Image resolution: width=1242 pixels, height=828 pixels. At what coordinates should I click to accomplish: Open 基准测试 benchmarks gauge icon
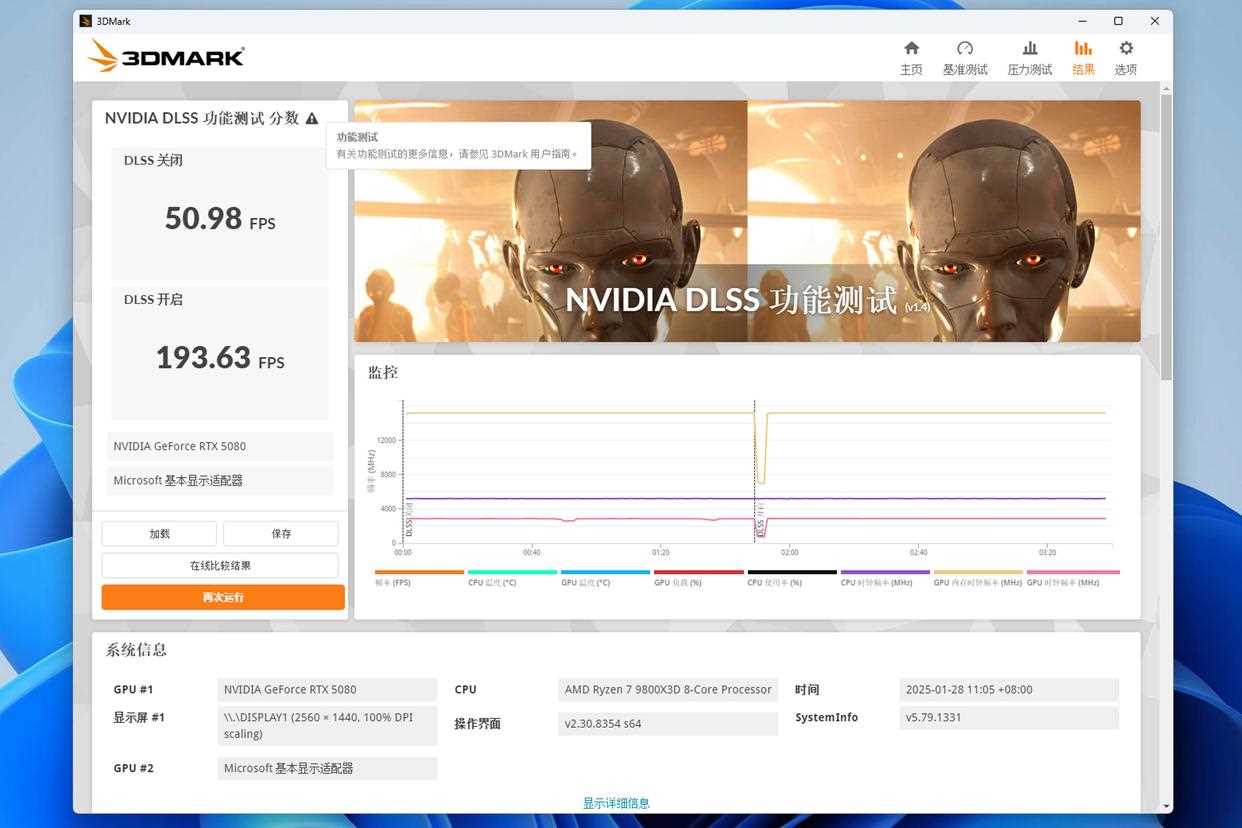[964, 49]
